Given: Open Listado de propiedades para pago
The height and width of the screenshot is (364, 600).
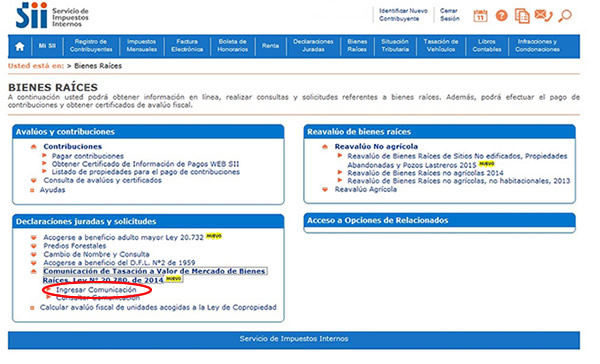Looking at the screenshot, I should pyautogui.click(x=146, y=172).
